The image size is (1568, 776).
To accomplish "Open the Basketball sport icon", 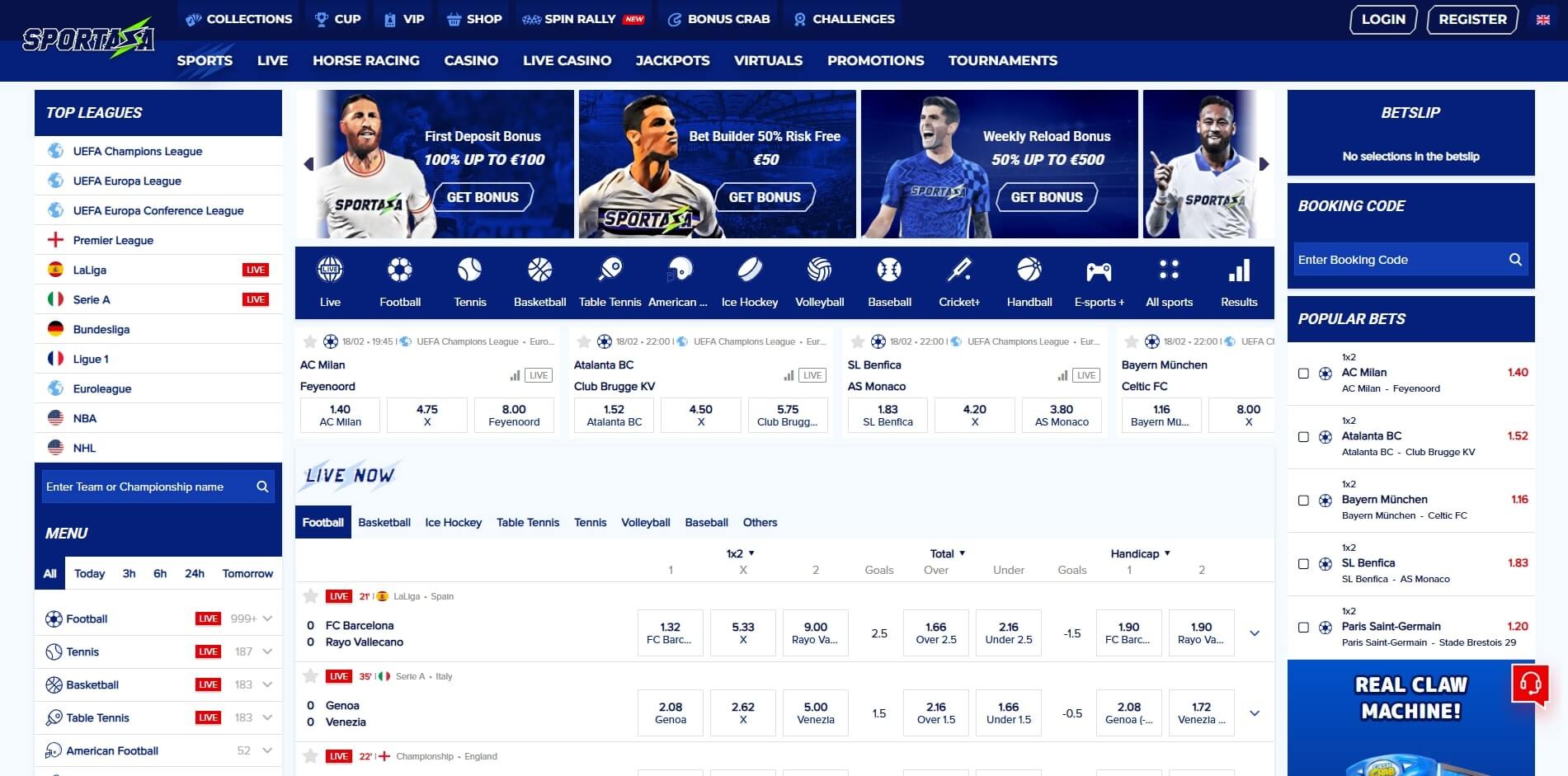I will click(539, 270).
